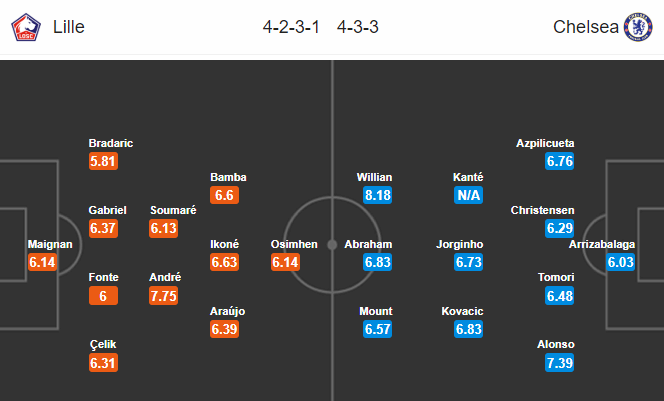
Task: Open the Chelsea team name link
Action: click(586, 27)
